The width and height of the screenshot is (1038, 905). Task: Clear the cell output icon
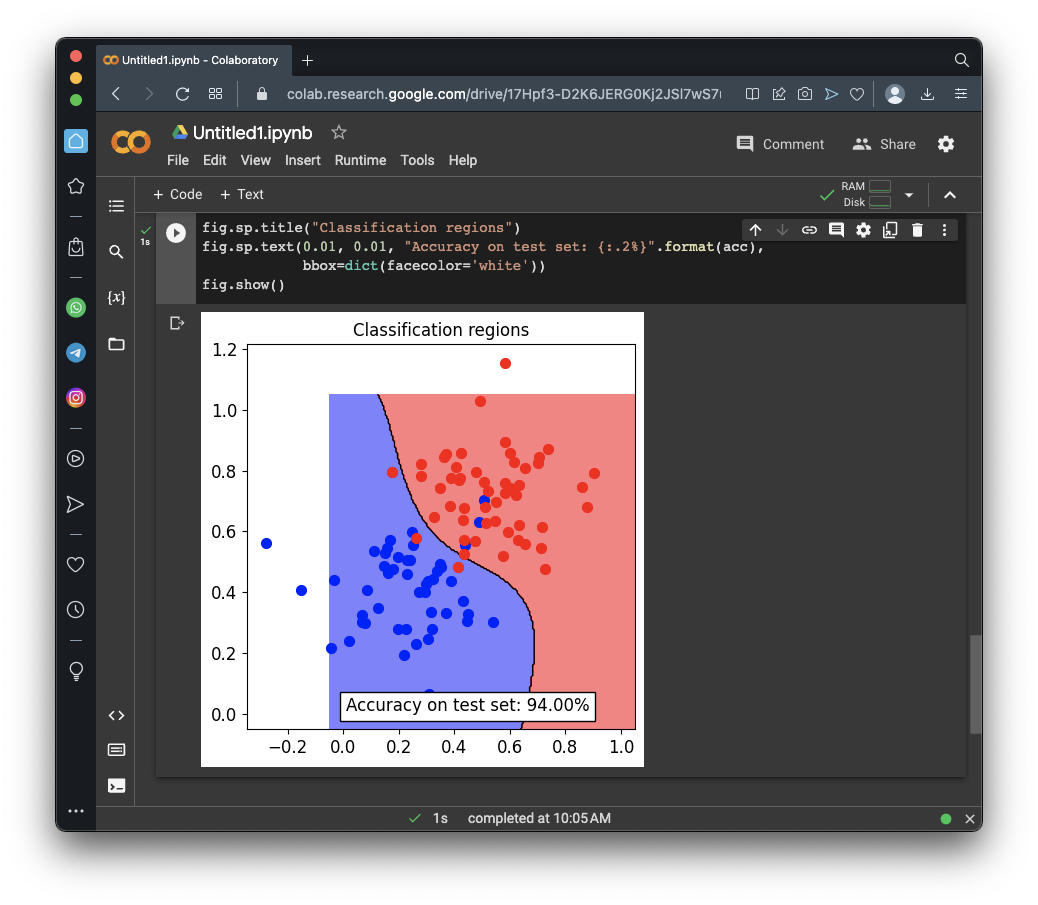(177, 323)
